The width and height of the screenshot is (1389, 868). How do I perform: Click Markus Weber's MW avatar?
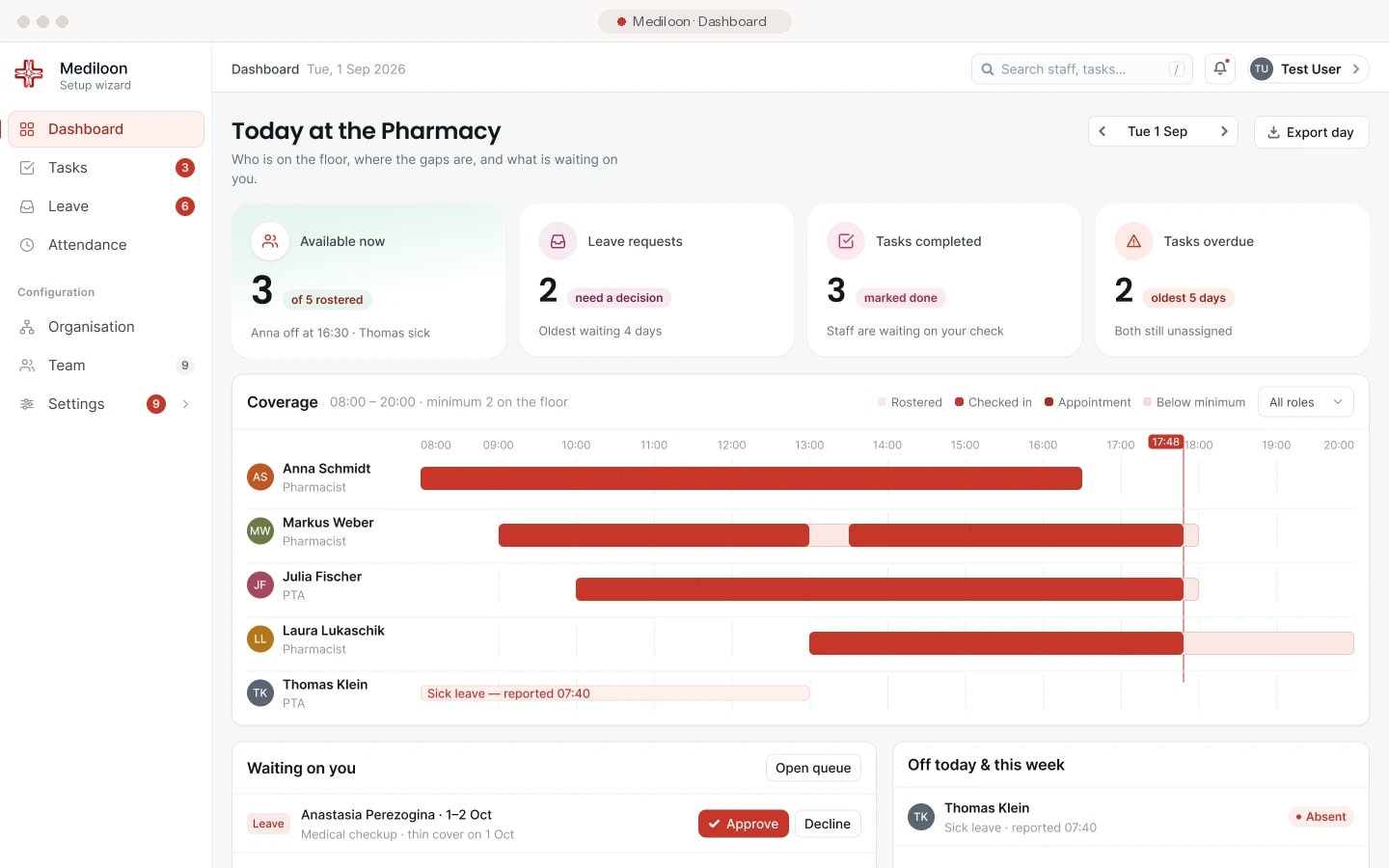tap(260, 530)
